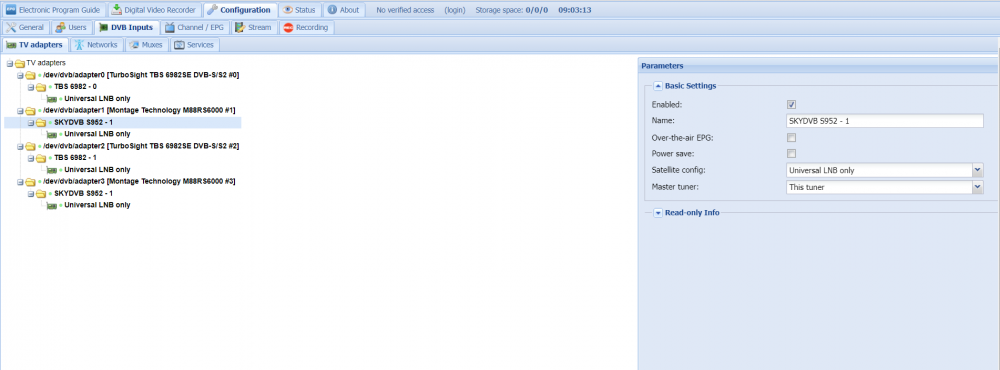Viewport: 1000px width, 370px height.
Task: Collapse the TV adapters root node
Action: (10, 63)
